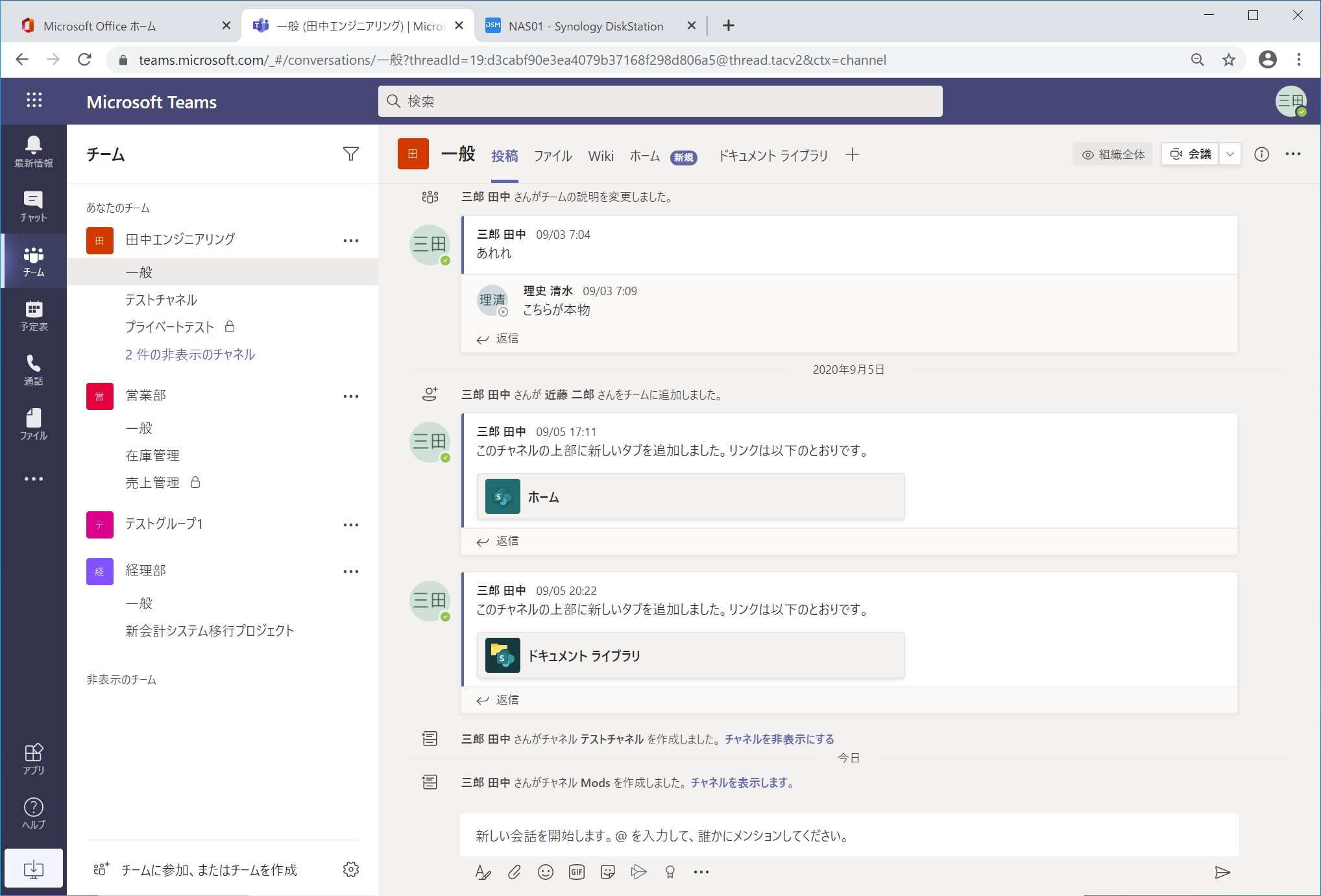Open the ドキュメント ライブラリ card in message
The height and width of the screenshot is (896, 1321).
click(690, 655)
